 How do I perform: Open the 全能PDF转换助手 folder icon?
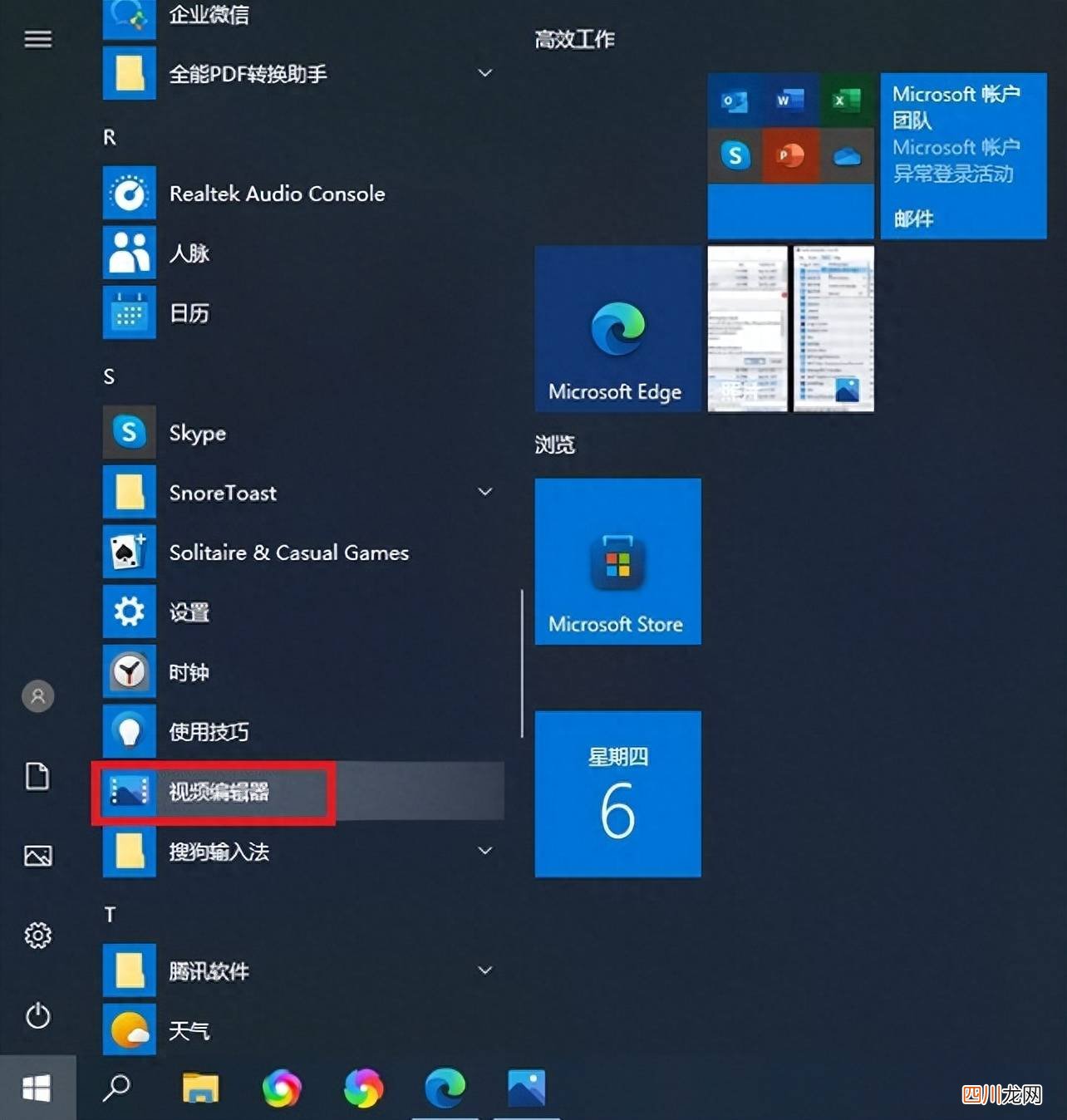pos(129,73)
